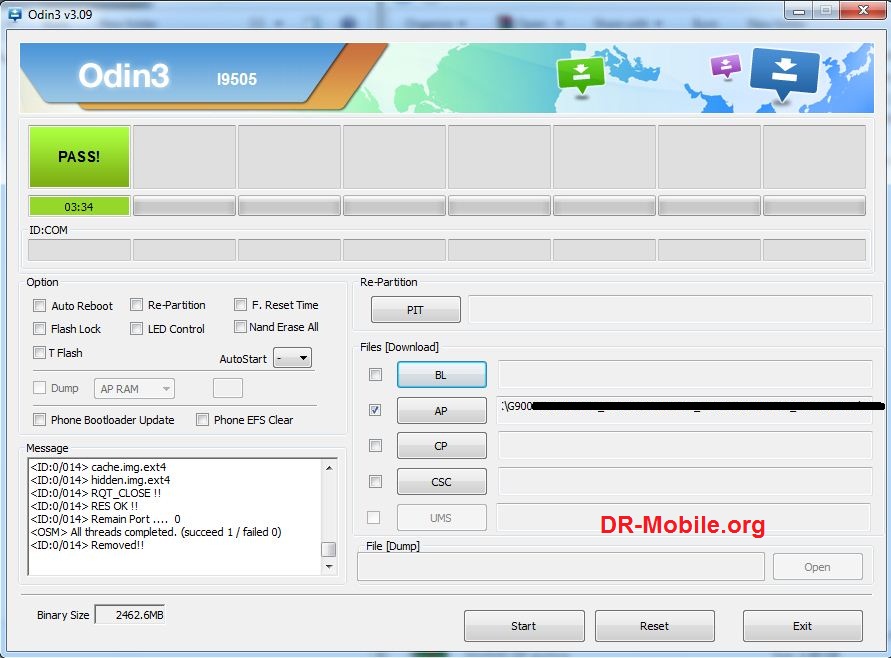Screen dimensions: 891x658
Task: Click the UMS button
Action: pos(442,518)
